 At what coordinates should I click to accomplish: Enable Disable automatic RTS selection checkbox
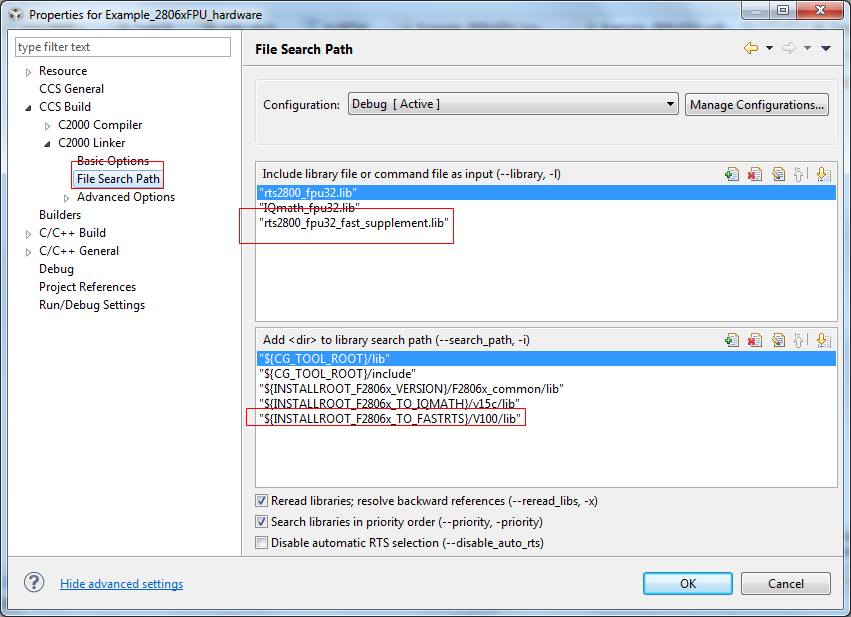(262, 543)
